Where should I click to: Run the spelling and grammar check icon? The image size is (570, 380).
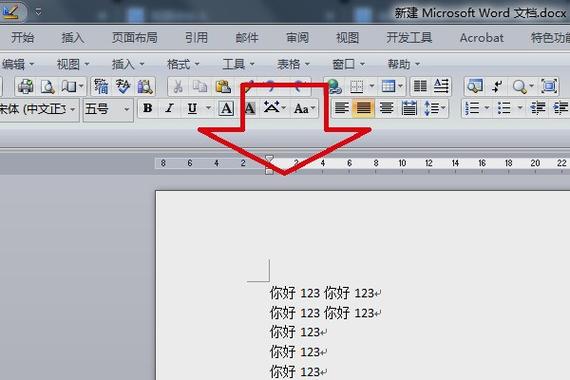point(123,86)
